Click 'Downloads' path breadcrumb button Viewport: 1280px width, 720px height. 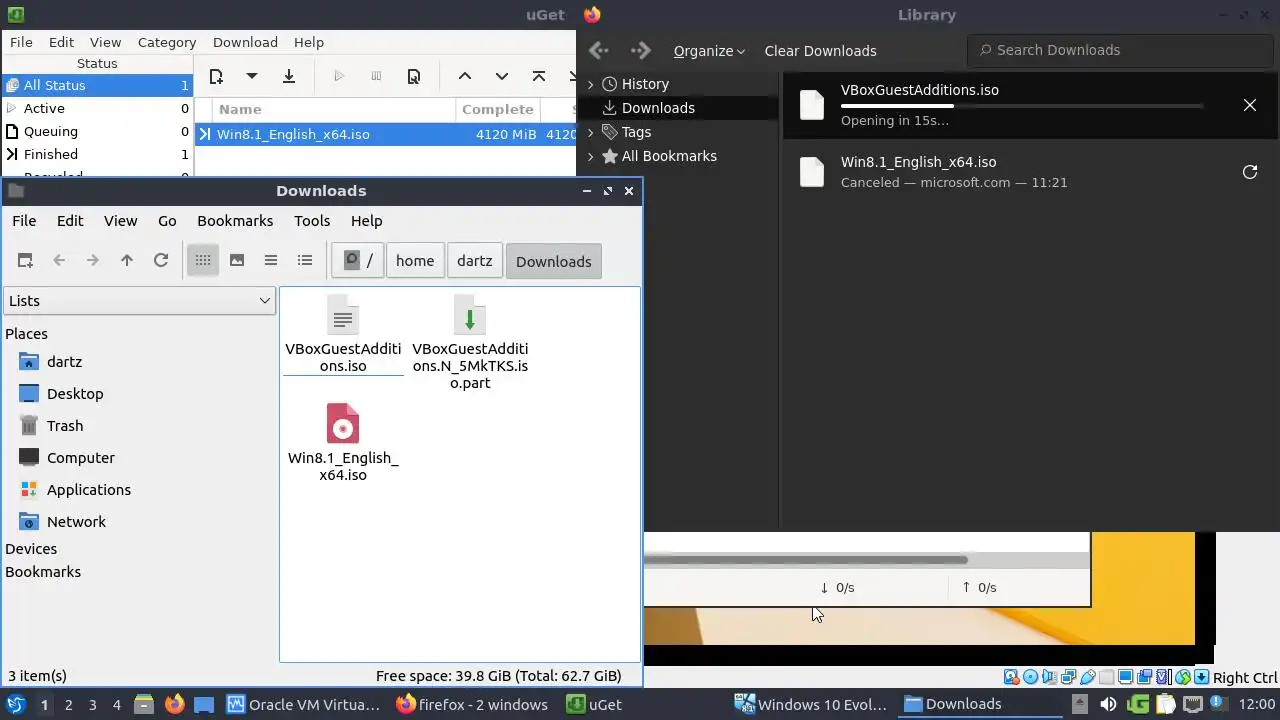554,261
